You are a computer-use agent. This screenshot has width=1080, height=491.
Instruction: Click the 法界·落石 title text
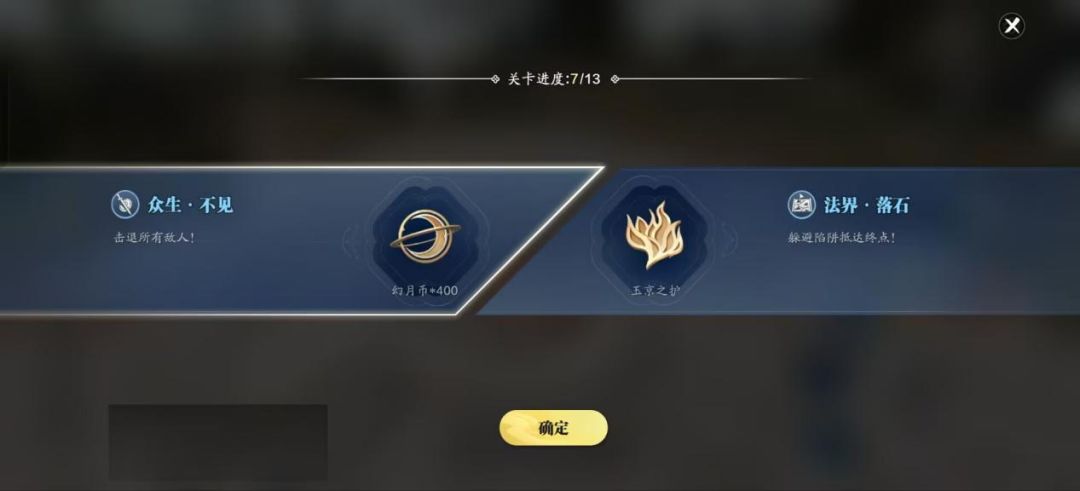(867, 205)
